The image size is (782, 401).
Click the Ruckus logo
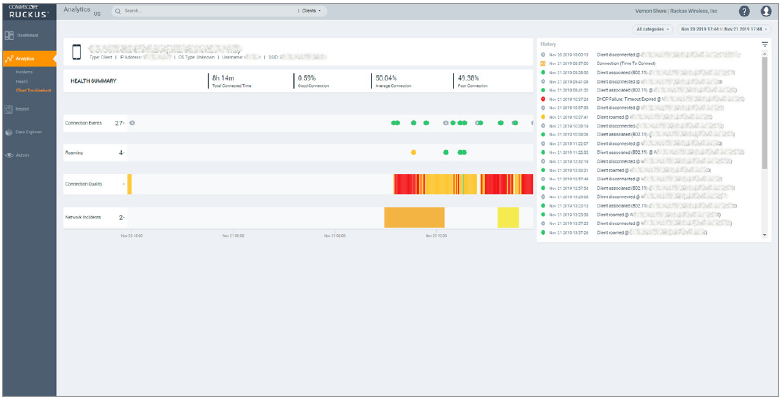(x=28, y=11)
